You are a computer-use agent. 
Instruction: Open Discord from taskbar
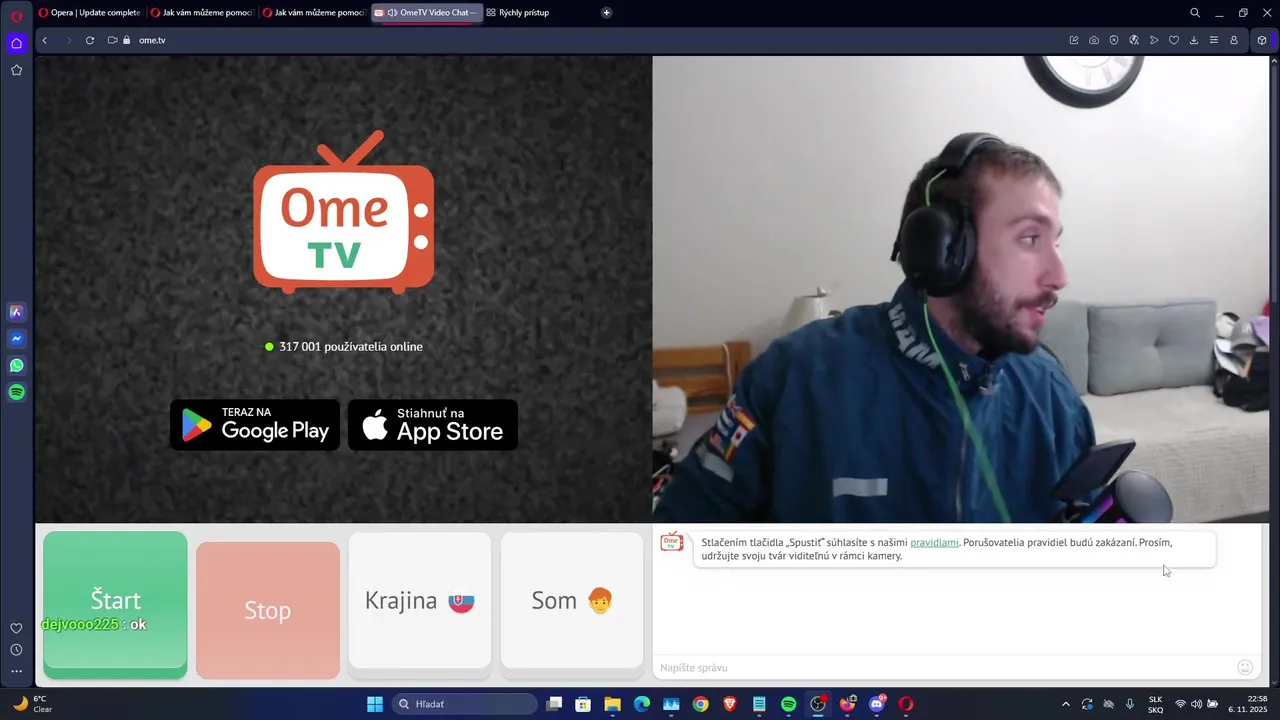[877, 704]
